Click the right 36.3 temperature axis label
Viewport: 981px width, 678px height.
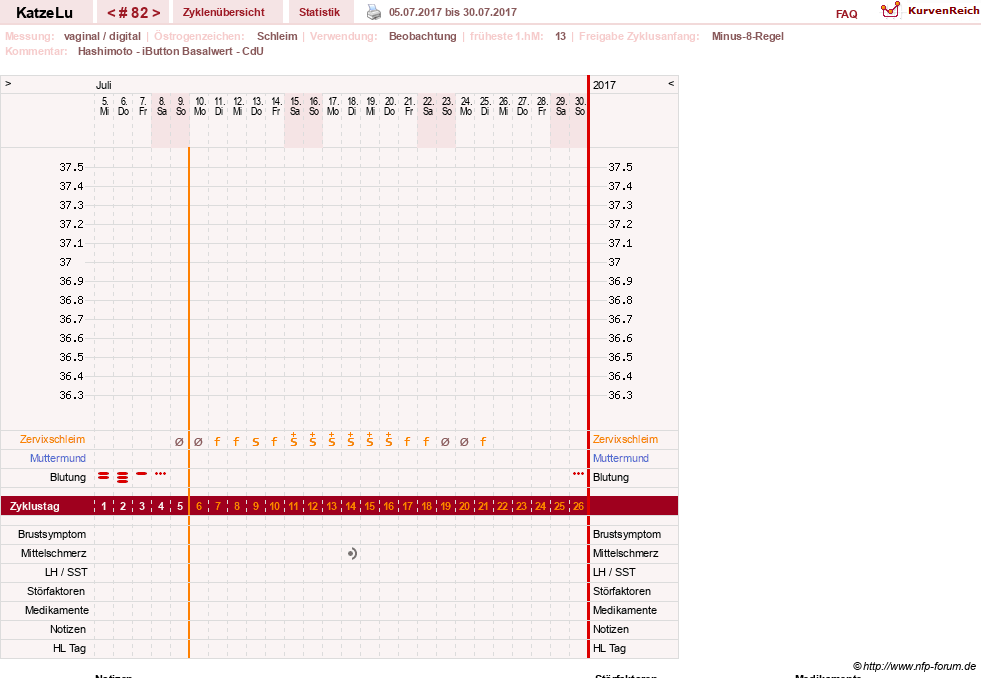tap(621, 395)
